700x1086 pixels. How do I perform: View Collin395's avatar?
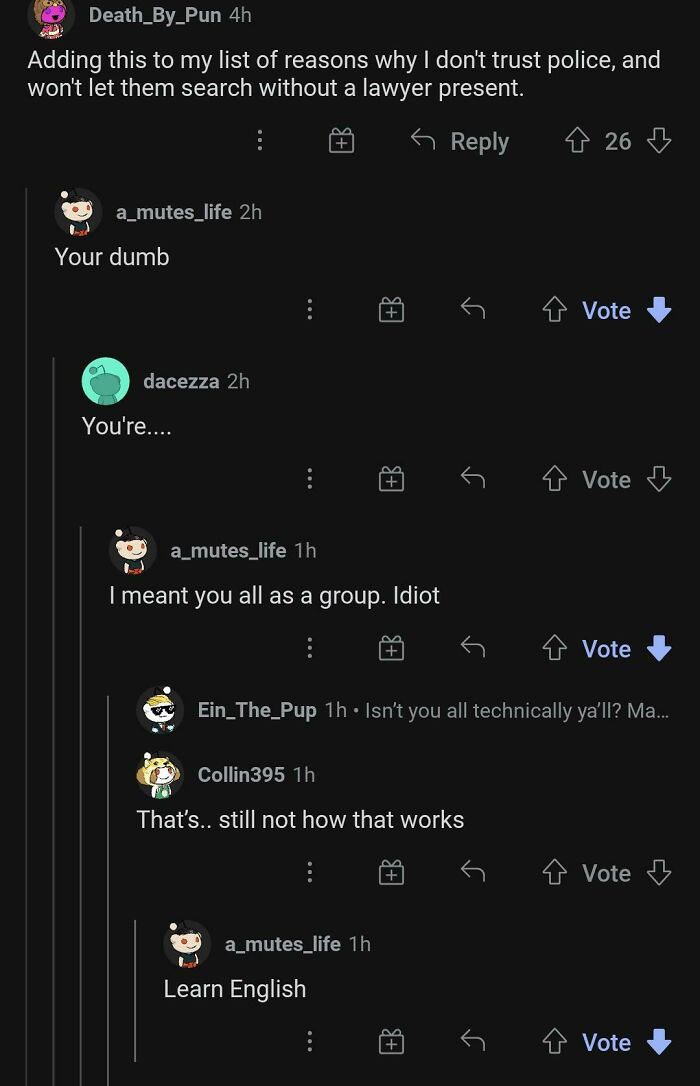coord(160,775)
